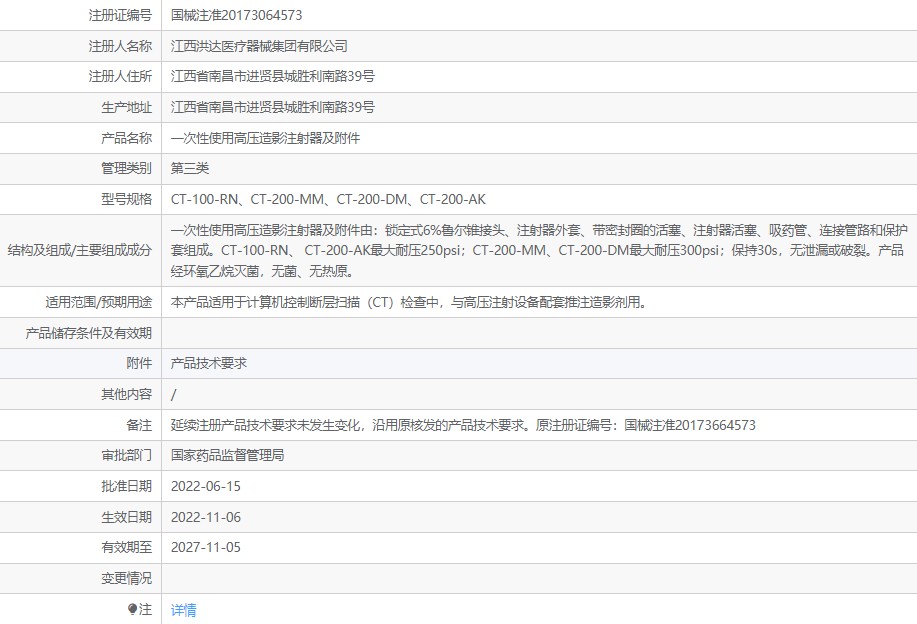Select the slash value in 其他内容 row
The width and height of the screenshot is (917, 624).
coord(173,395)
